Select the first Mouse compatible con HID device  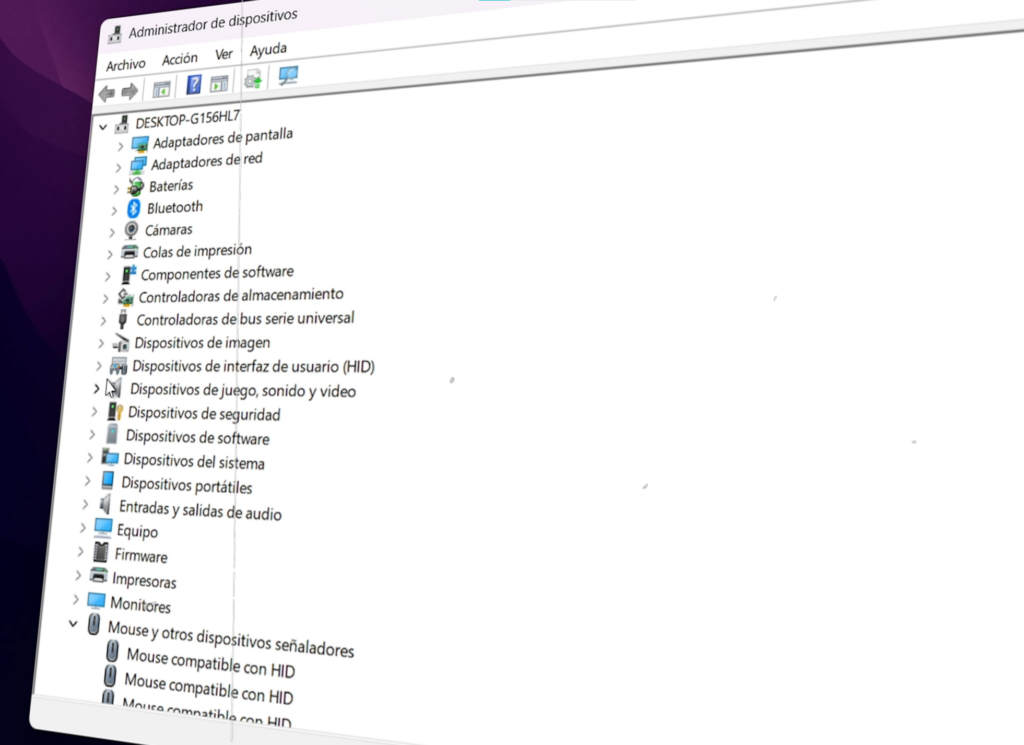[210, 662]
